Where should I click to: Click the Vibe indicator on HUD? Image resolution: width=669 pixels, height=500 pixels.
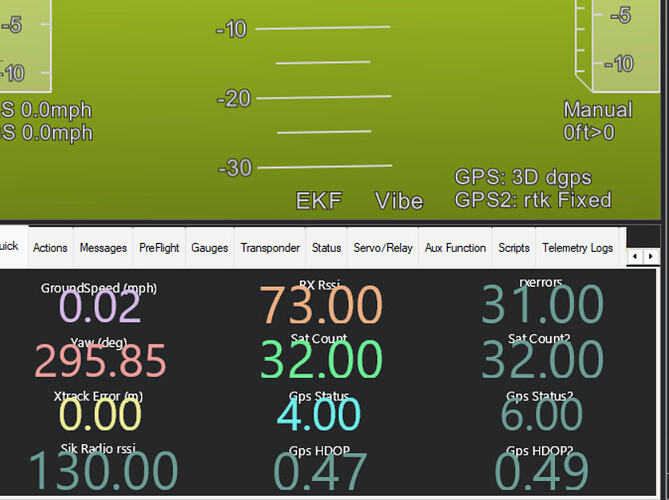[x=399, y=201]
